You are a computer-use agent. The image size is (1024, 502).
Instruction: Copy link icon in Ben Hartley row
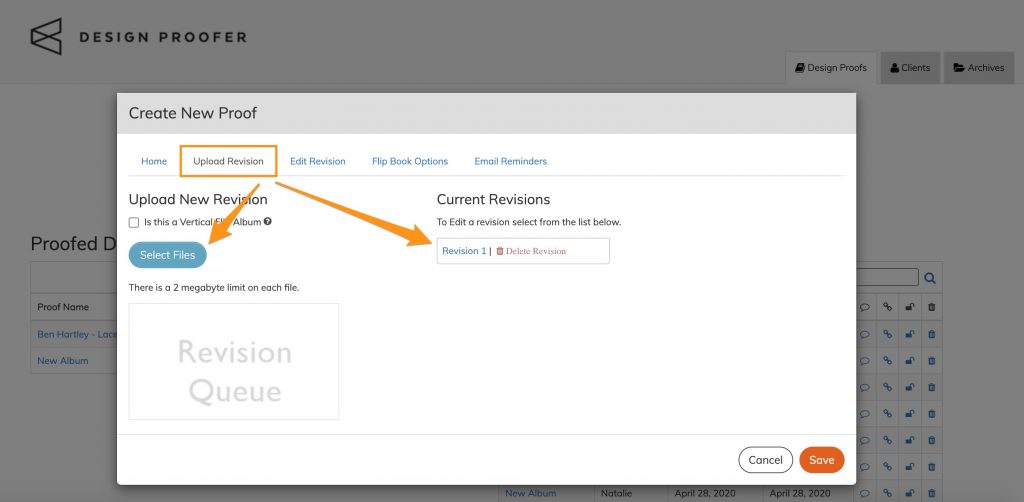click(x=887, y=334)
